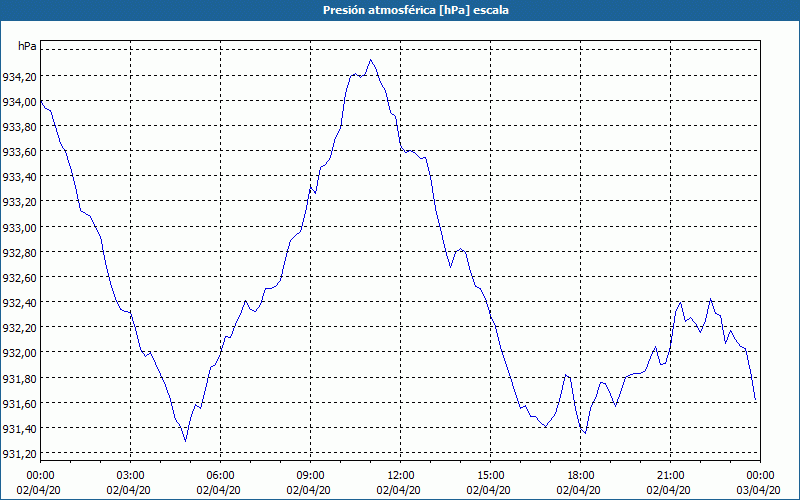Click the 18:00 time axis label
The image size is (800, 500).
(581, 476)
